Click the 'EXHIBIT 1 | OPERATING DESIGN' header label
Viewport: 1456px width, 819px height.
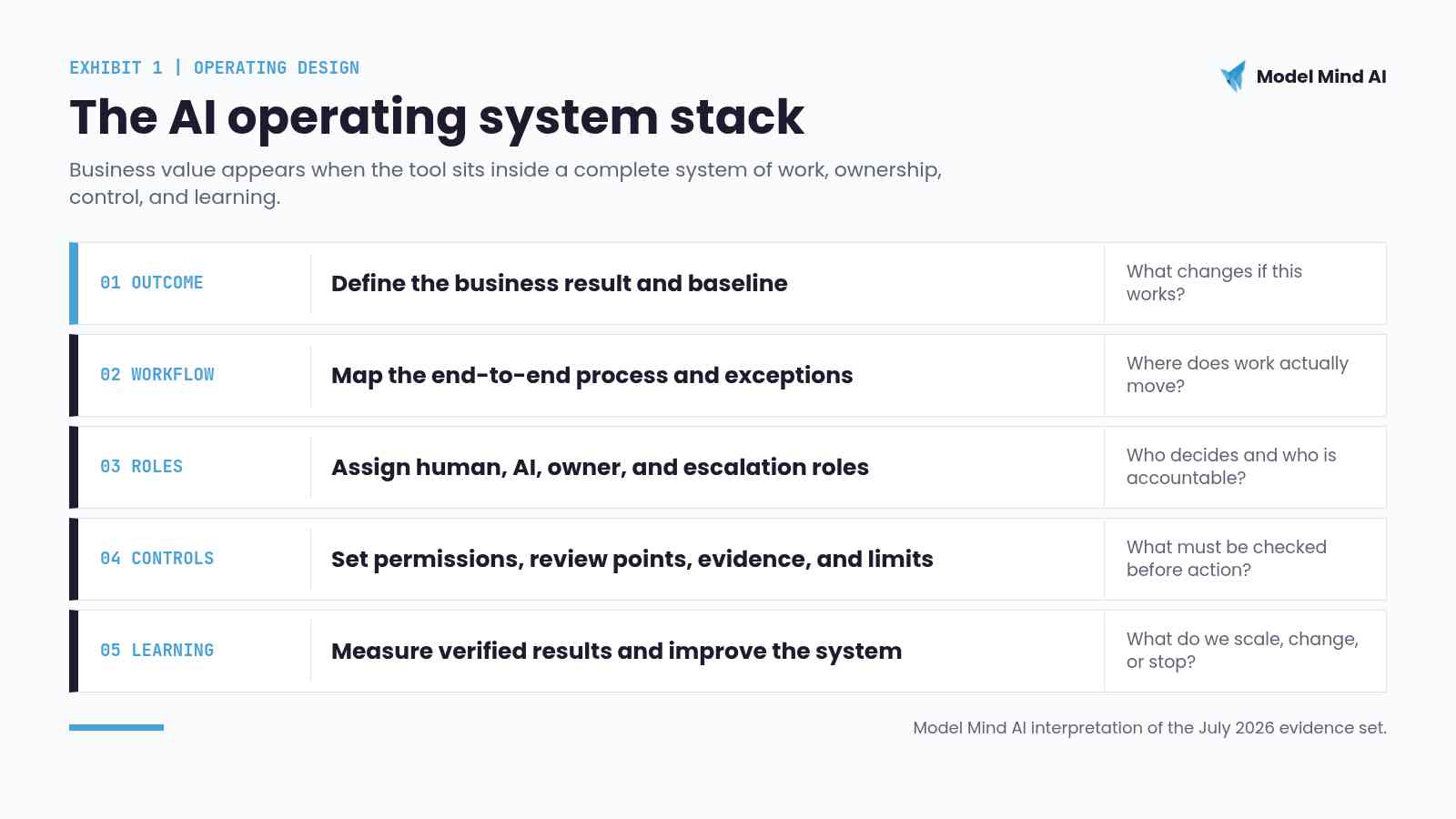tap(215, 68)
